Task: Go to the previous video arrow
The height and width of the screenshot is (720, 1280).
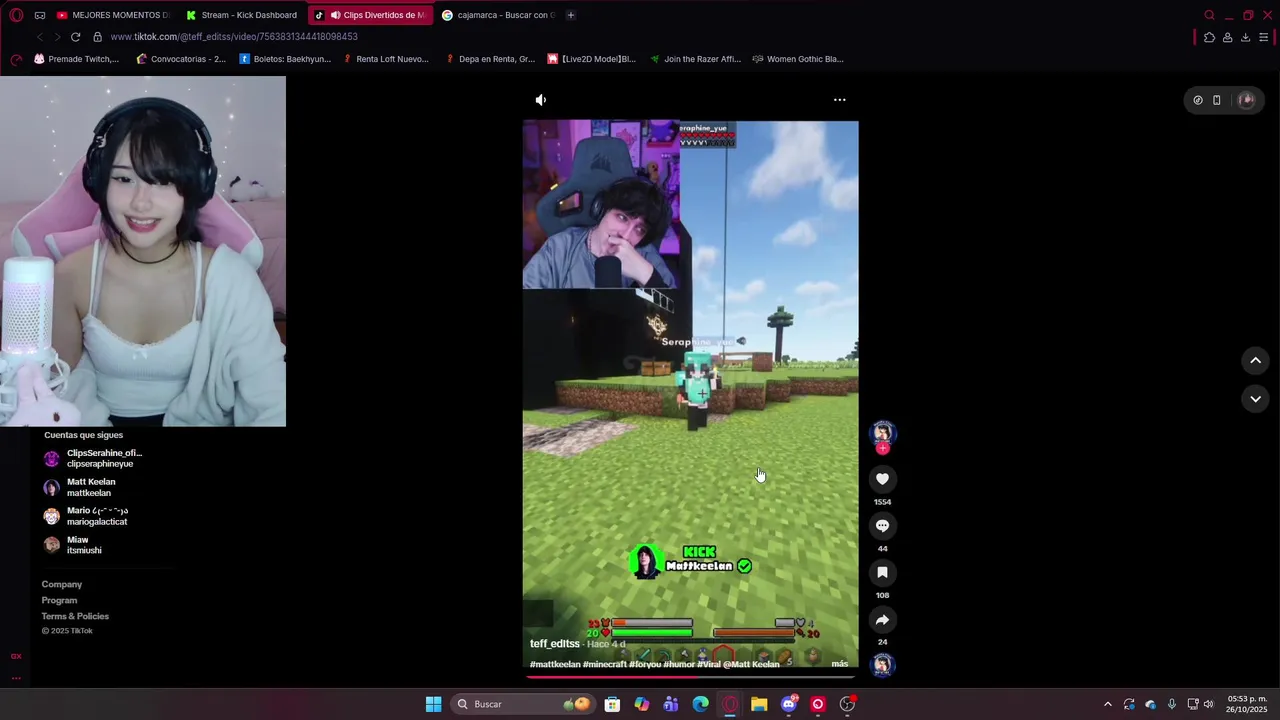Action: tap(1255, 360)
